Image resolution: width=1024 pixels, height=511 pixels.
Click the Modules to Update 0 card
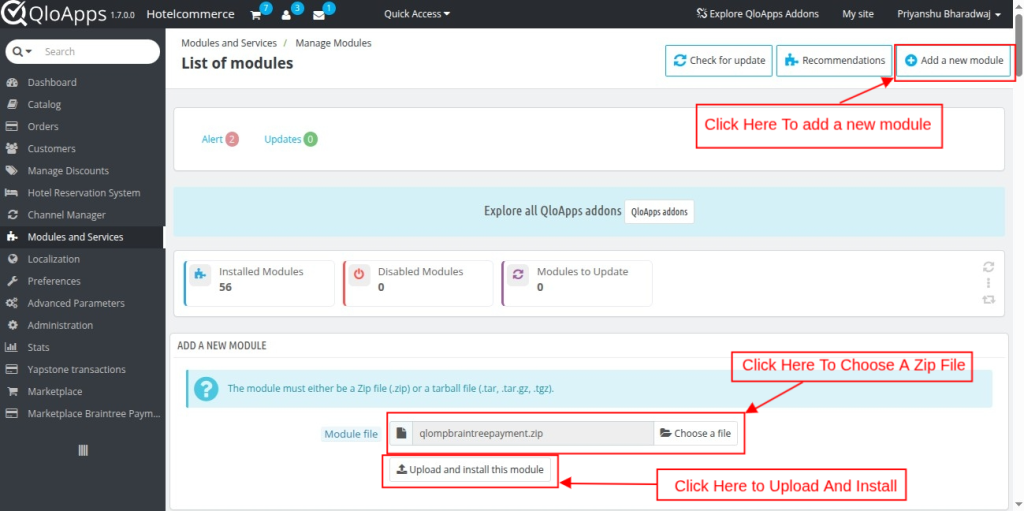577,284
